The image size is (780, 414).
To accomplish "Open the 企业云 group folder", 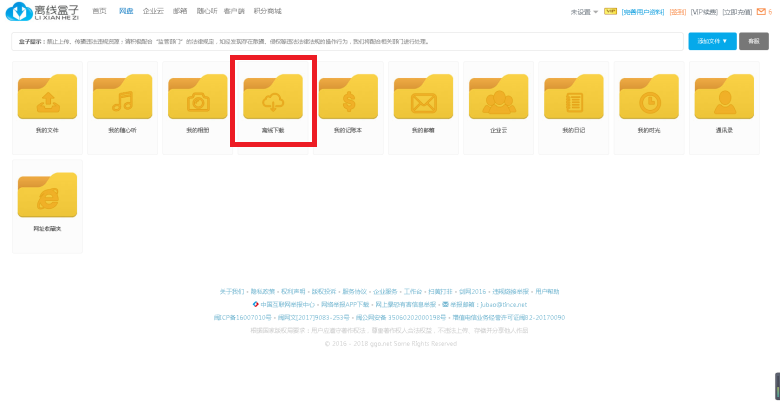I will pos(498,98).
